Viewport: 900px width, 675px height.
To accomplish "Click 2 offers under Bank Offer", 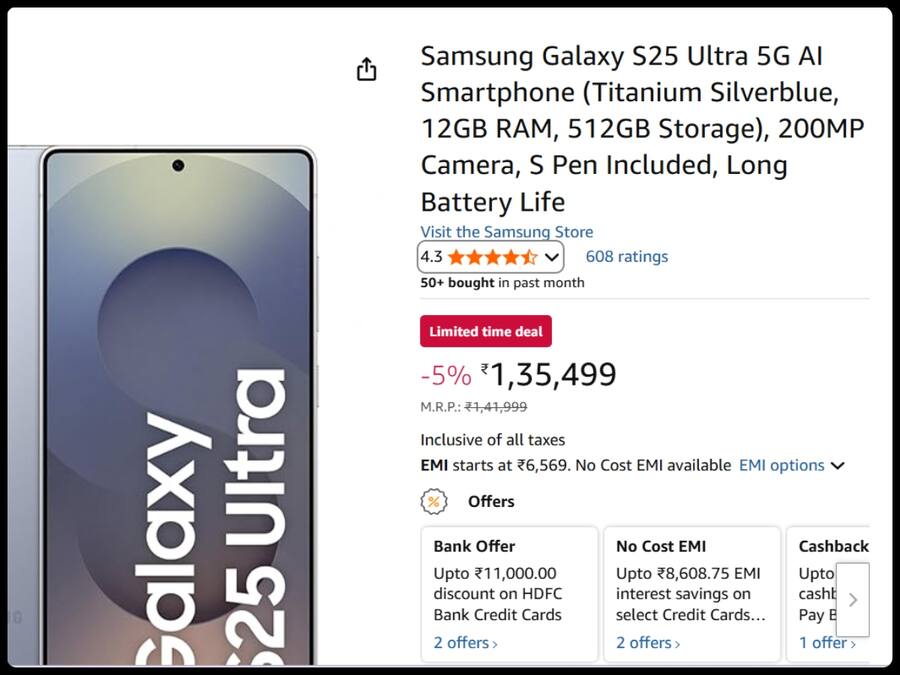I will [465, 643].
